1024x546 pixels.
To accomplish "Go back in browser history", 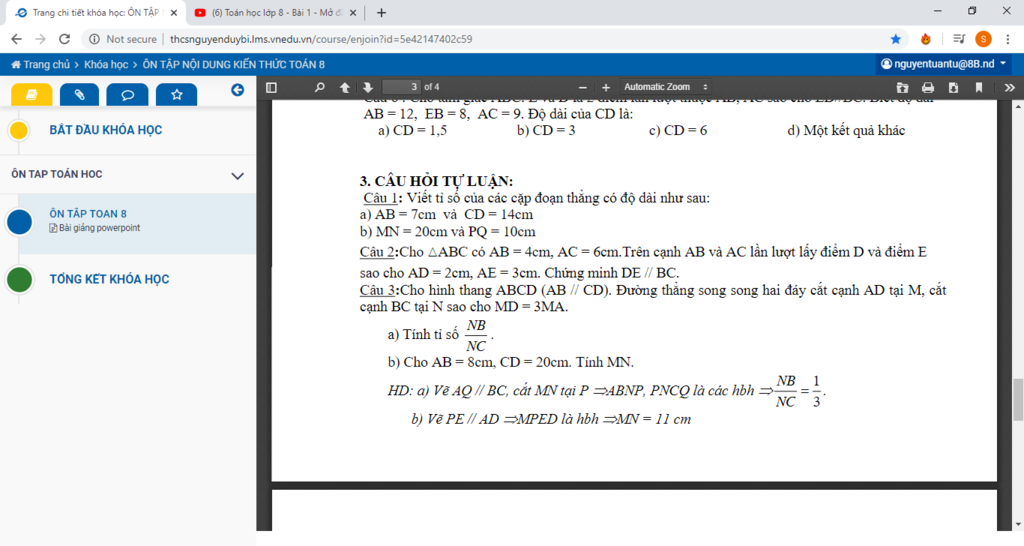I will point(17,39).
